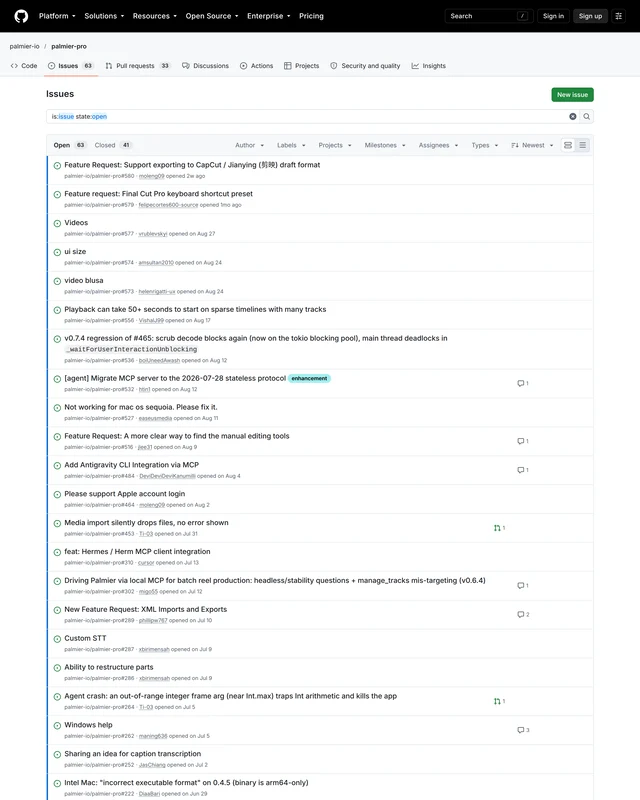
Task: Expand the Labels filter dropdown
Action: point(291,145)
